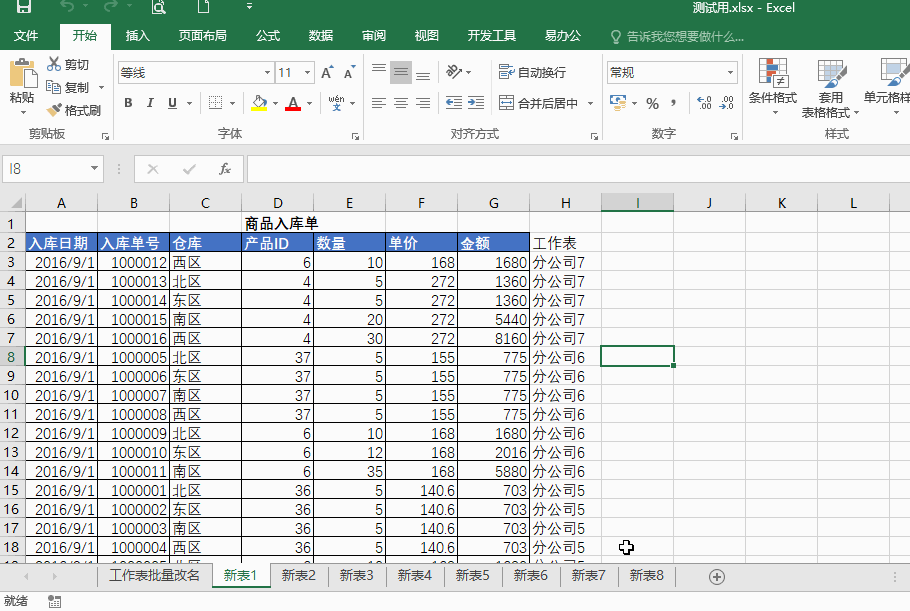
Task: Click the Paste clipboard icon
Action: 23,74
